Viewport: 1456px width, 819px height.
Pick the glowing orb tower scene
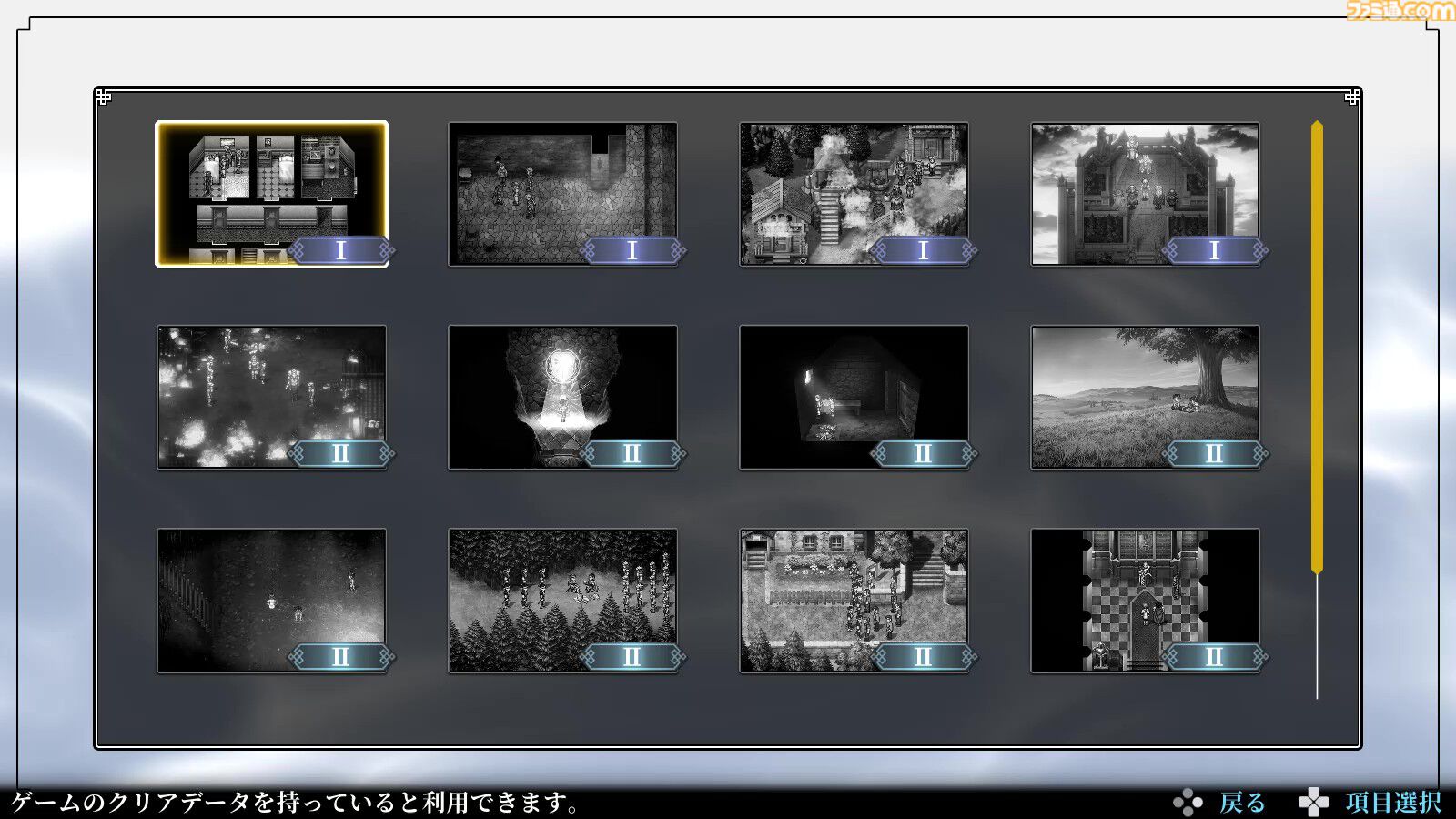(562, 398)
